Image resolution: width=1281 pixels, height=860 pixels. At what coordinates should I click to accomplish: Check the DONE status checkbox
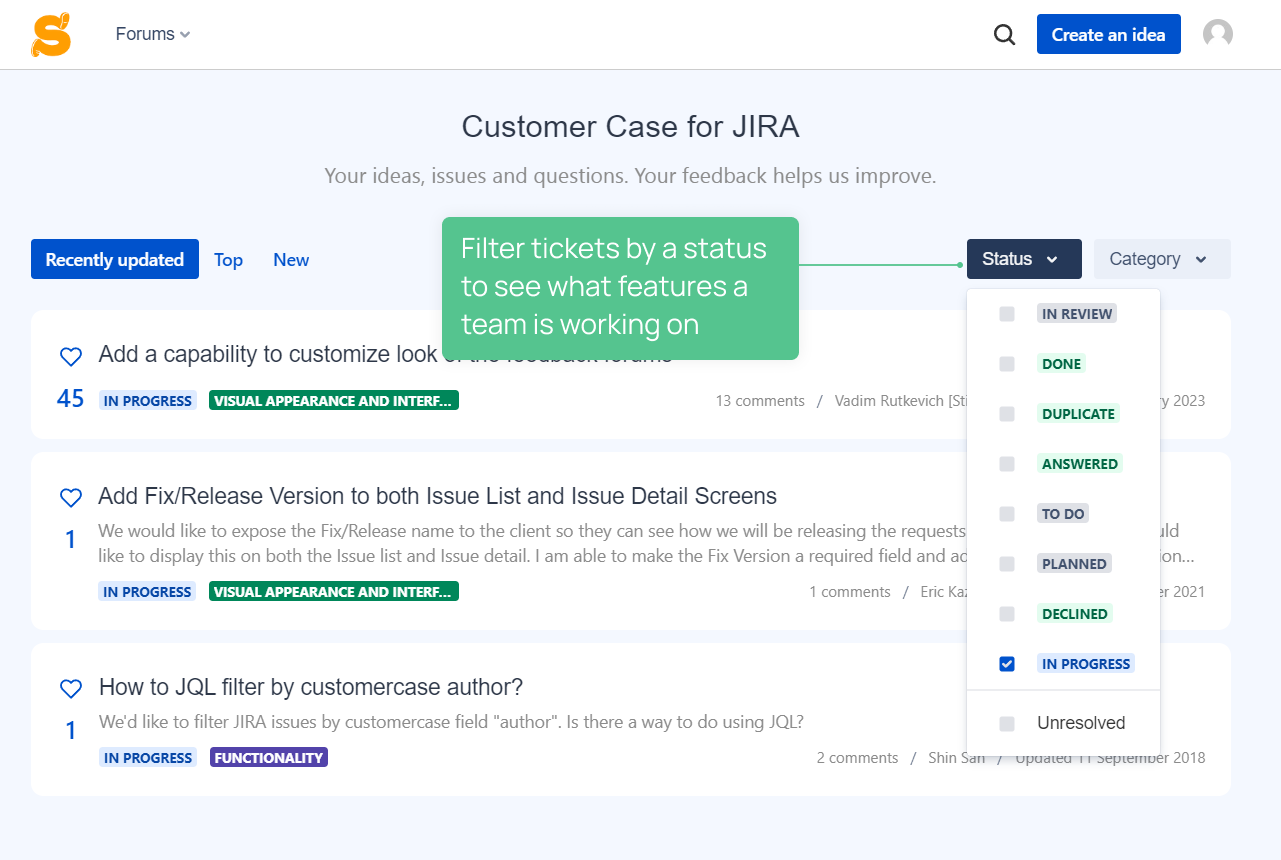tap(1007, 364)
